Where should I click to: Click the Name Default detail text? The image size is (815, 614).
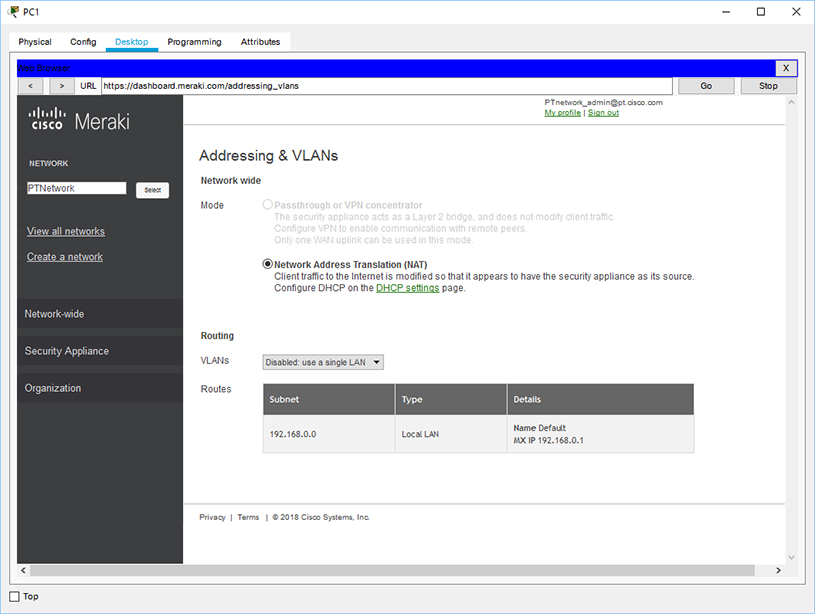tap(540, 428)
